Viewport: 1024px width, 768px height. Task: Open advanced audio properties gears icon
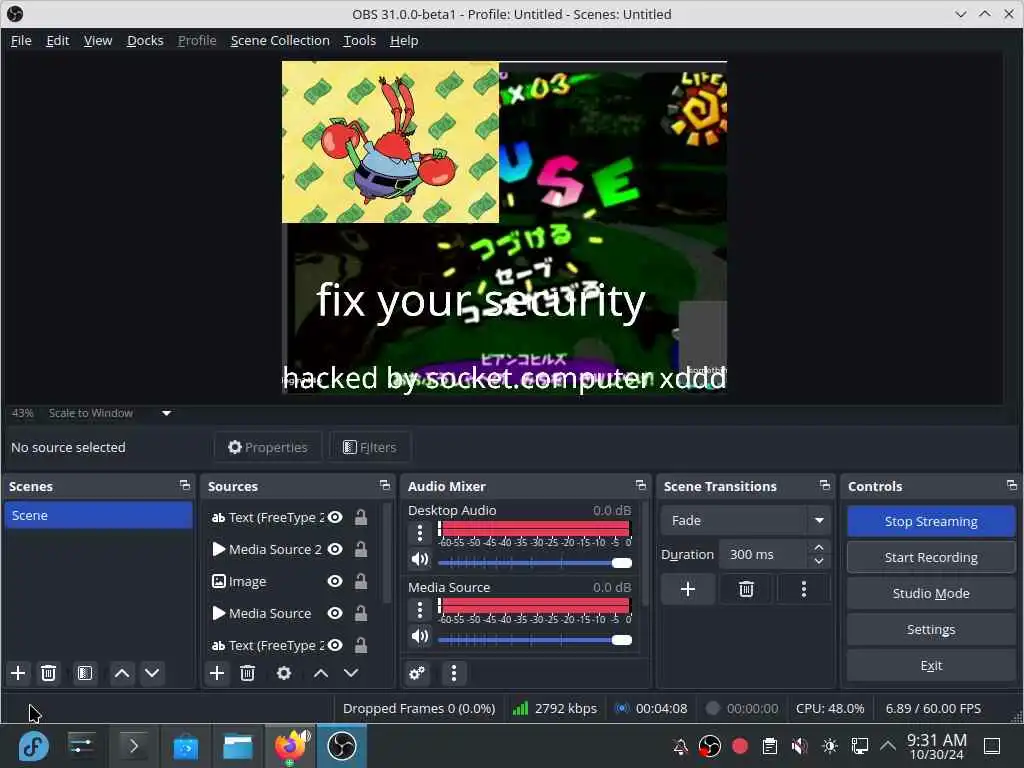point(417,673)
